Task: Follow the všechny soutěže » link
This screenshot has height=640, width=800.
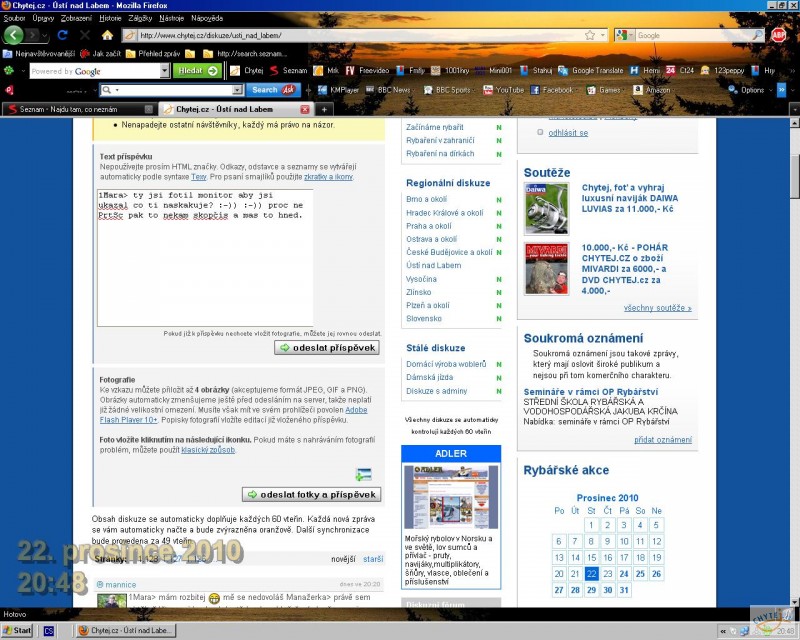Action: 658,308
